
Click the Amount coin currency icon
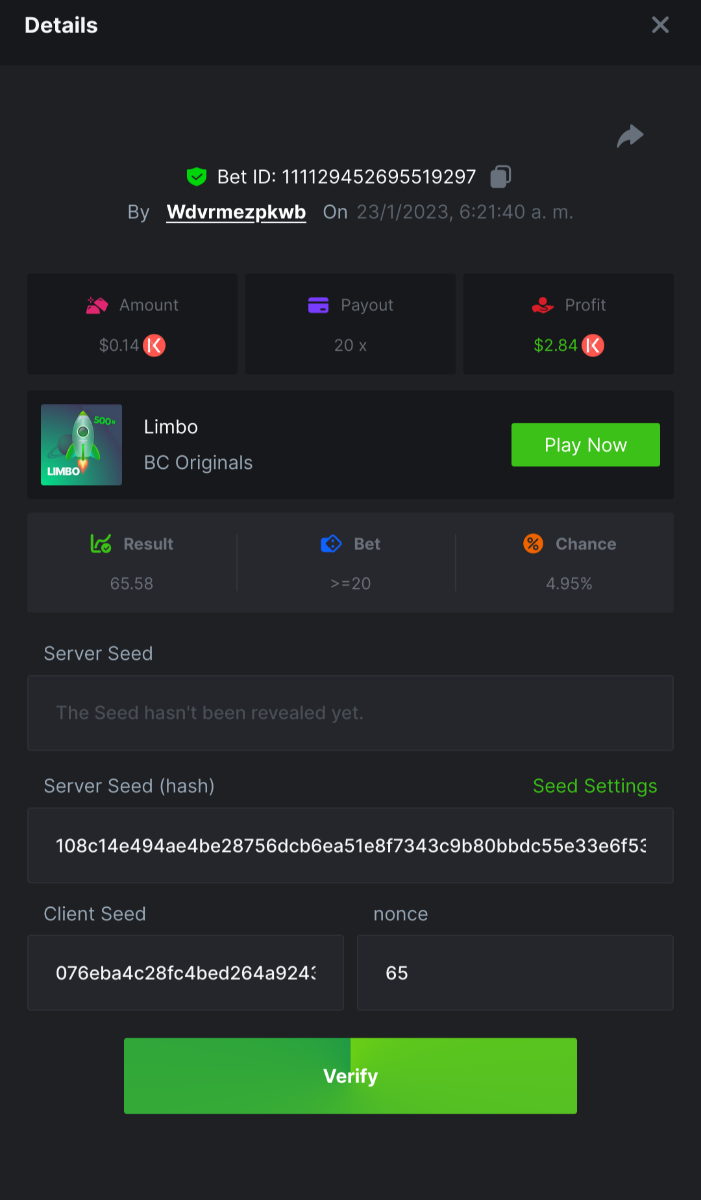click(154, 346)
